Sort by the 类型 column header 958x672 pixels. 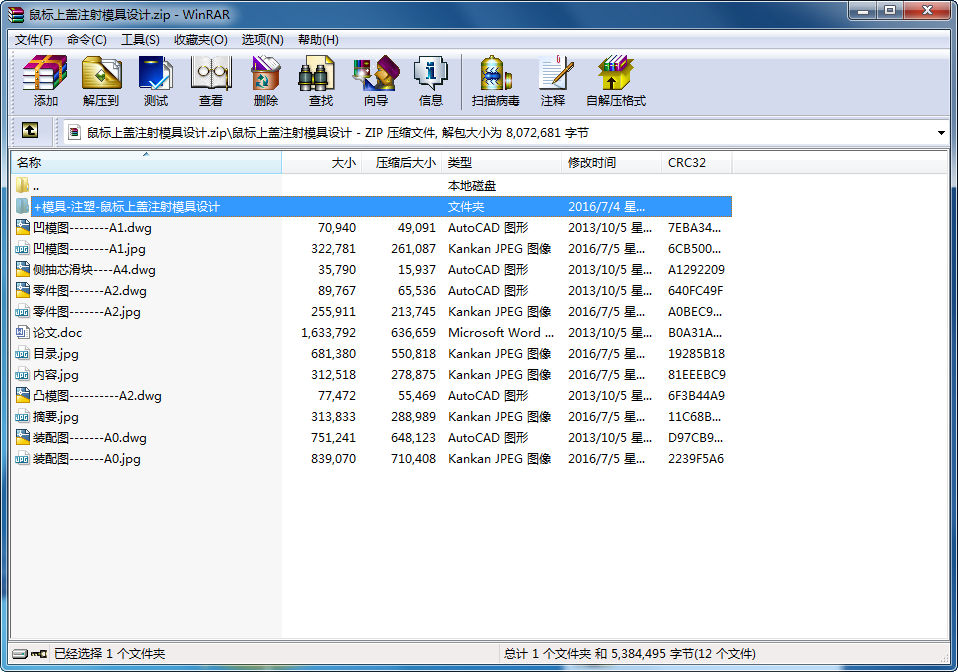(502, 163)
